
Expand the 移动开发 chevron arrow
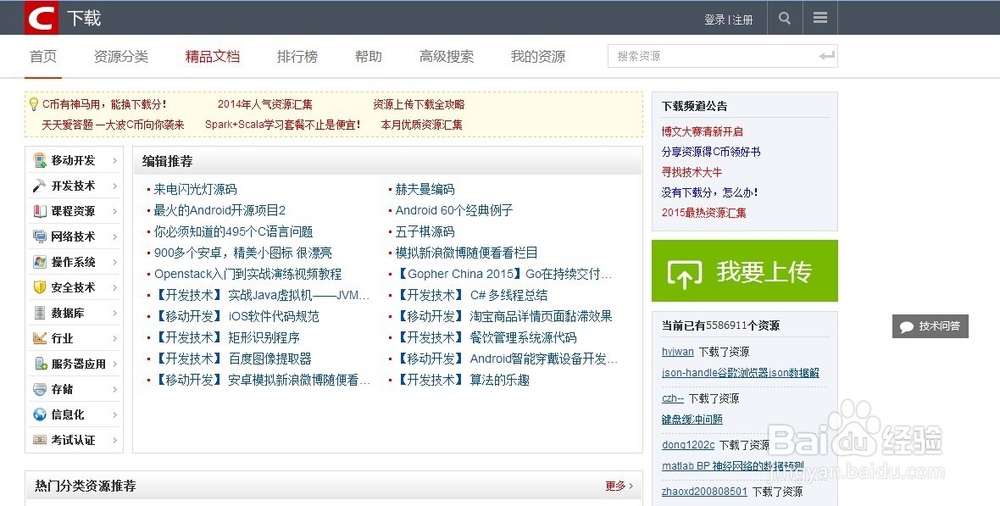pyautogui.click(x=115, y=160)
